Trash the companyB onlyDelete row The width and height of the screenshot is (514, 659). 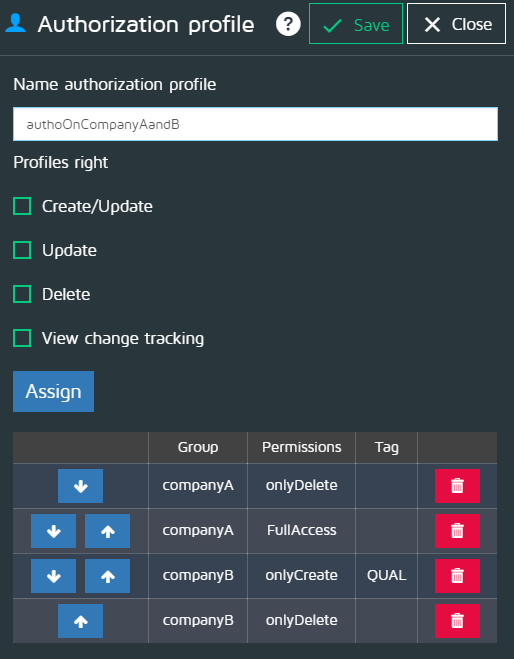(x=457, y=621)
